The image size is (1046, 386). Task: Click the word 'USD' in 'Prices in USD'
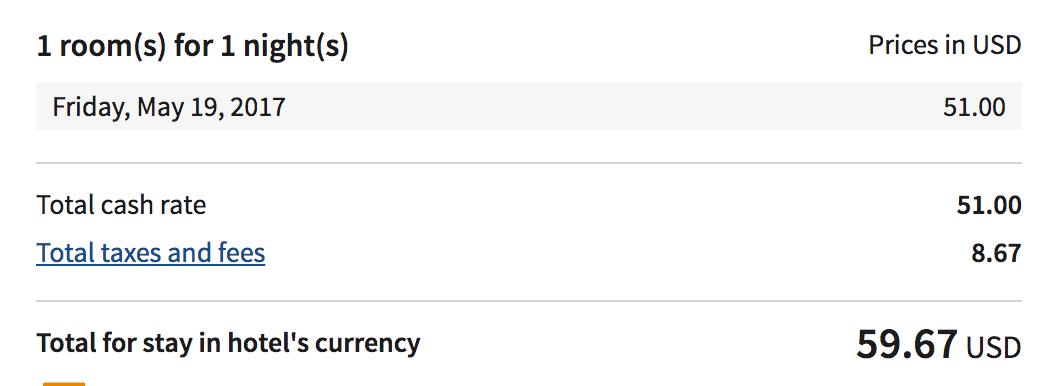pos(997,45)
